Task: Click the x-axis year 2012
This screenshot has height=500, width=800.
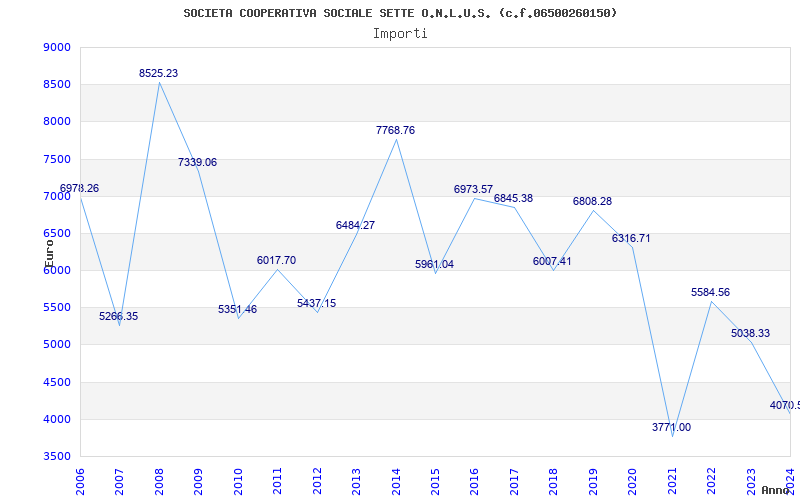Action: 317,481
